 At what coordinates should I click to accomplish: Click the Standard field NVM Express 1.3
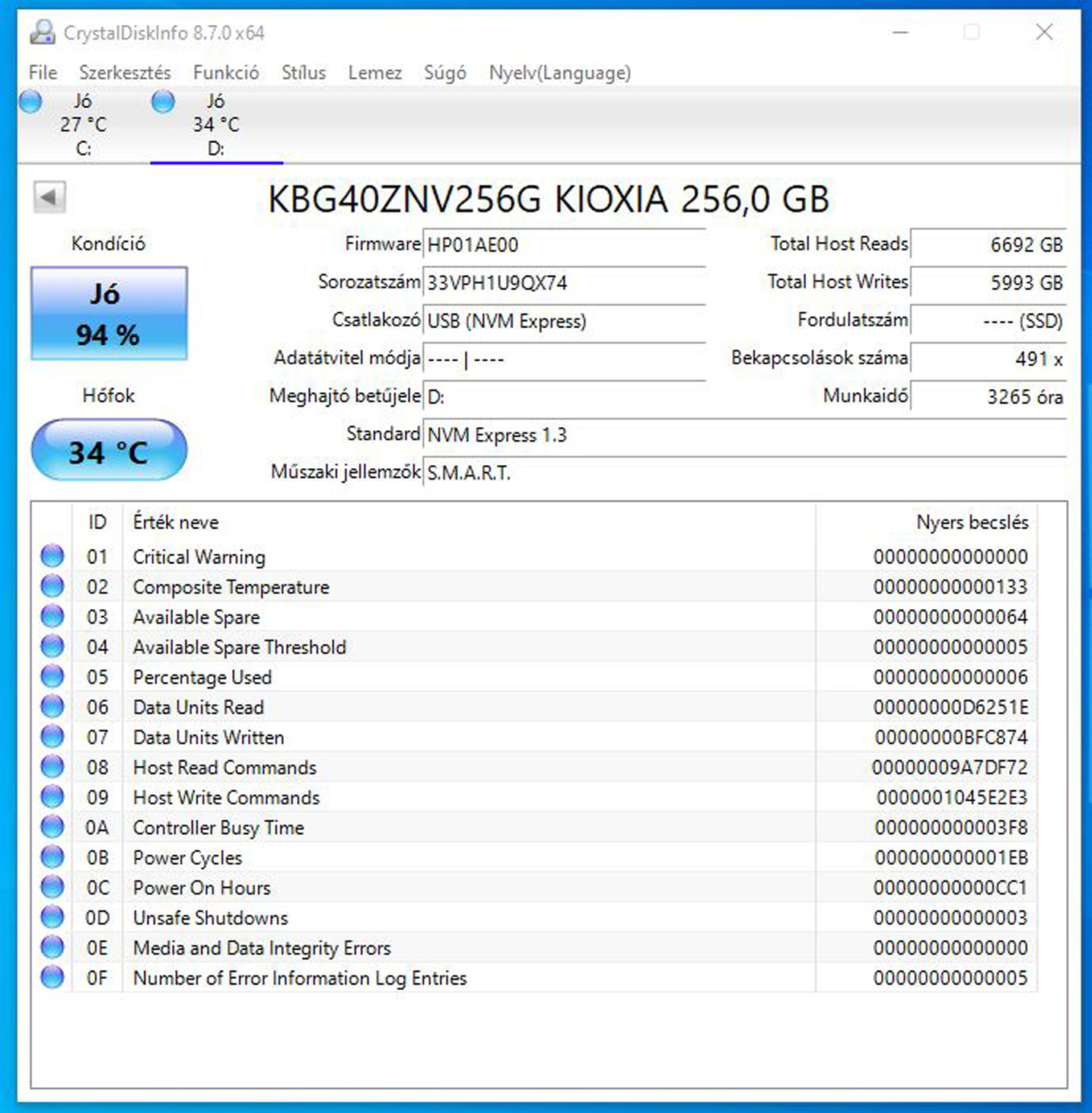click(x=744, y=435)
